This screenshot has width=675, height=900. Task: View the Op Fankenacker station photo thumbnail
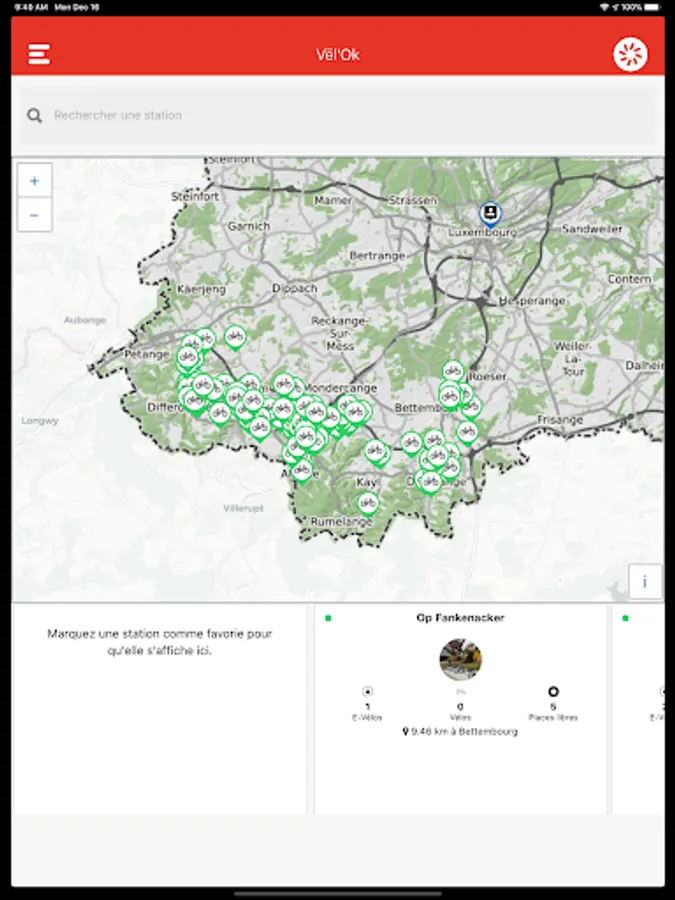(460, 660)
